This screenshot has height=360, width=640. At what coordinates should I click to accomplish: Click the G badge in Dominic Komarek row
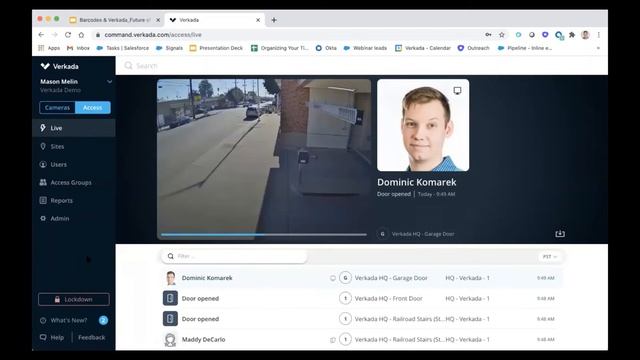[x=345, y=278]
